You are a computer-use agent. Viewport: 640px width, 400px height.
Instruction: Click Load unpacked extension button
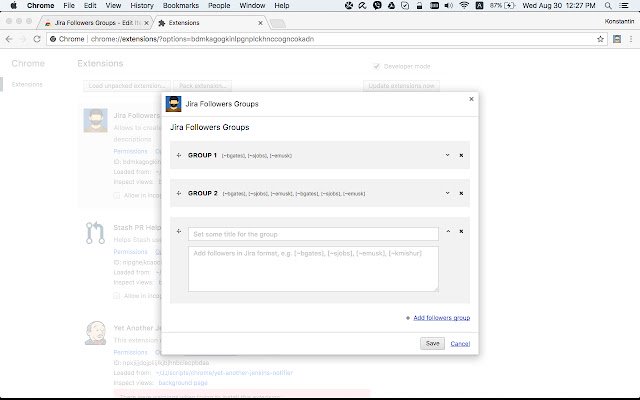(x=127, y=86)
